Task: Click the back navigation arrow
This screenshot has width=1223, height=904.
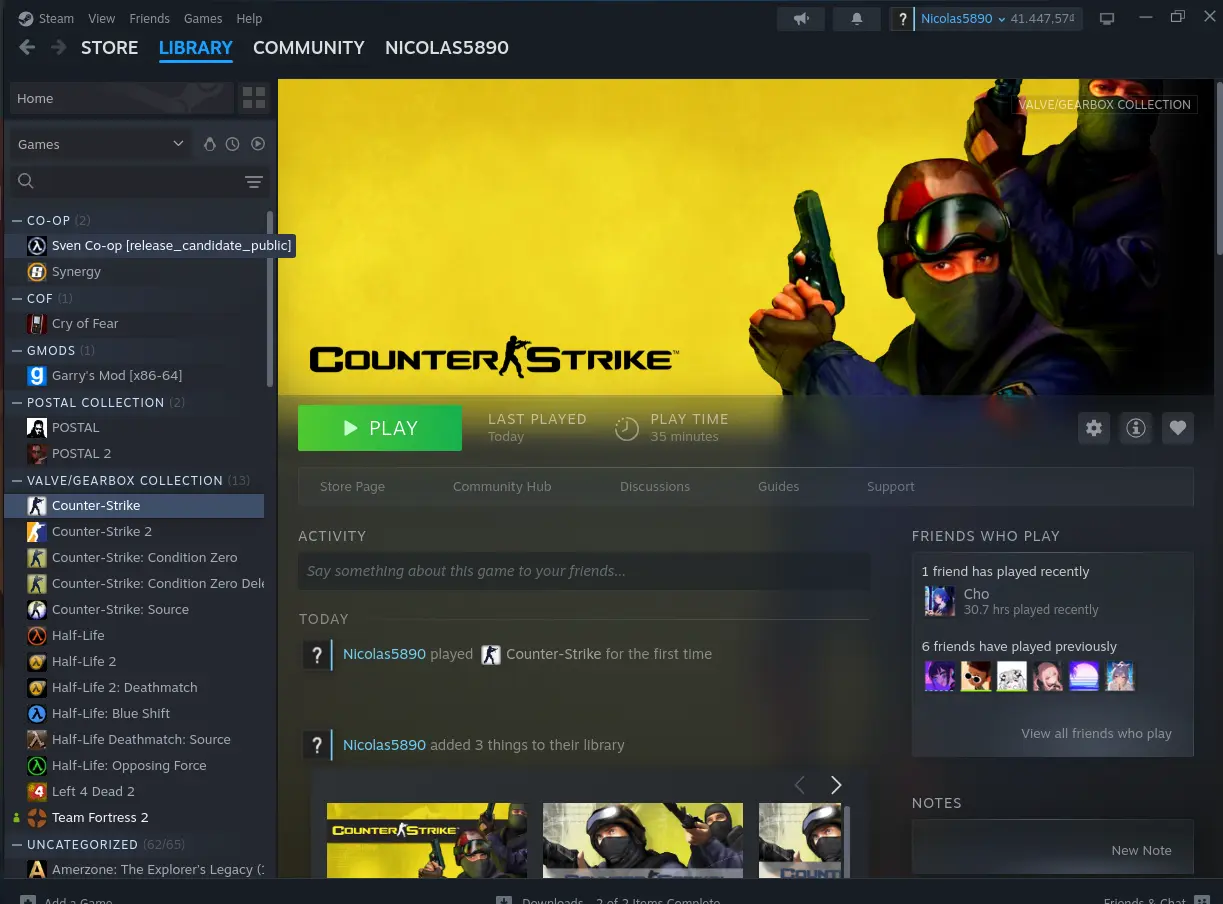Action: coord(27,47)
